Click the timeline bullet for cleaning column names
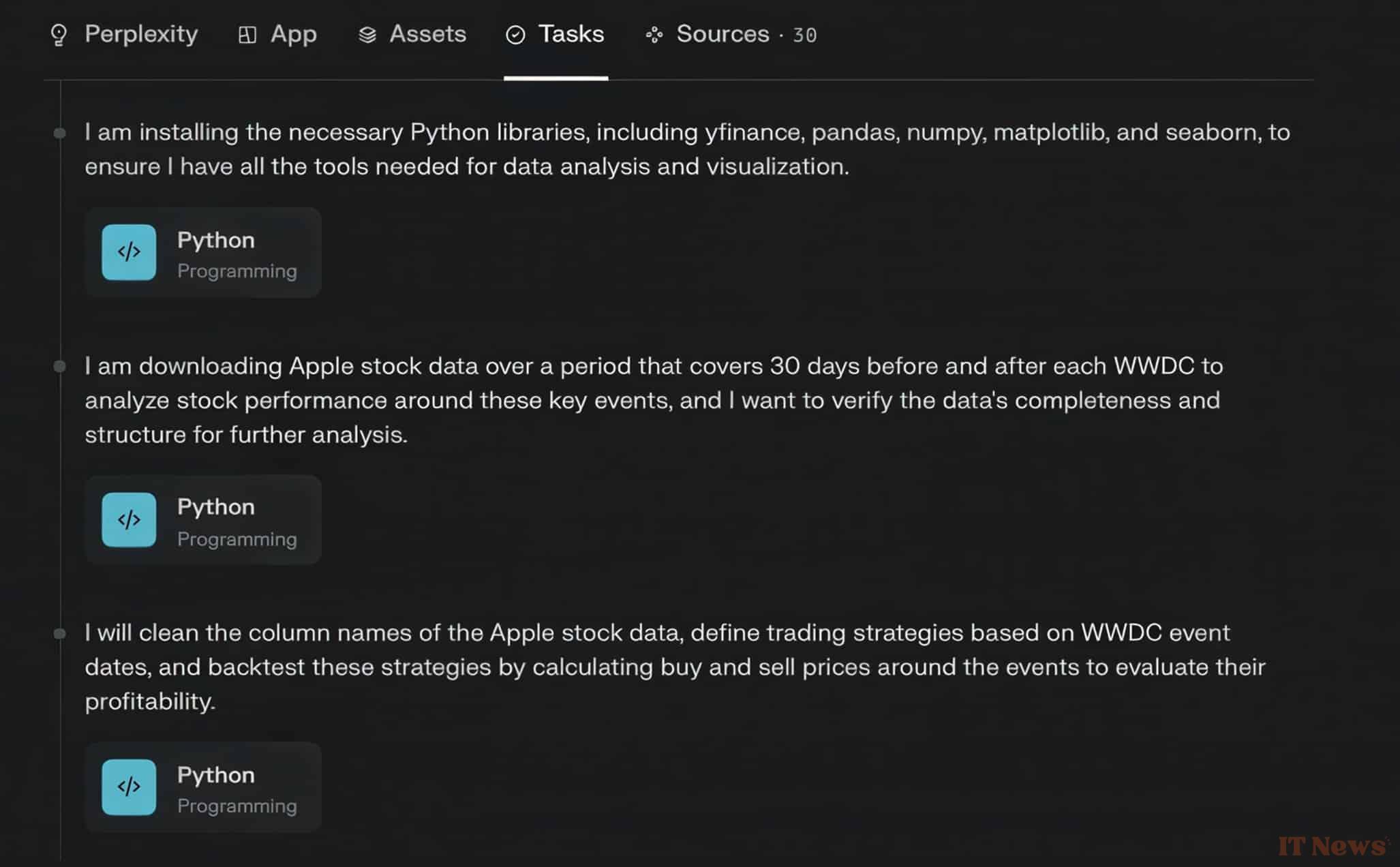Screen dimensions: 1400x867 pyautogui.click(x=60, y=634)
